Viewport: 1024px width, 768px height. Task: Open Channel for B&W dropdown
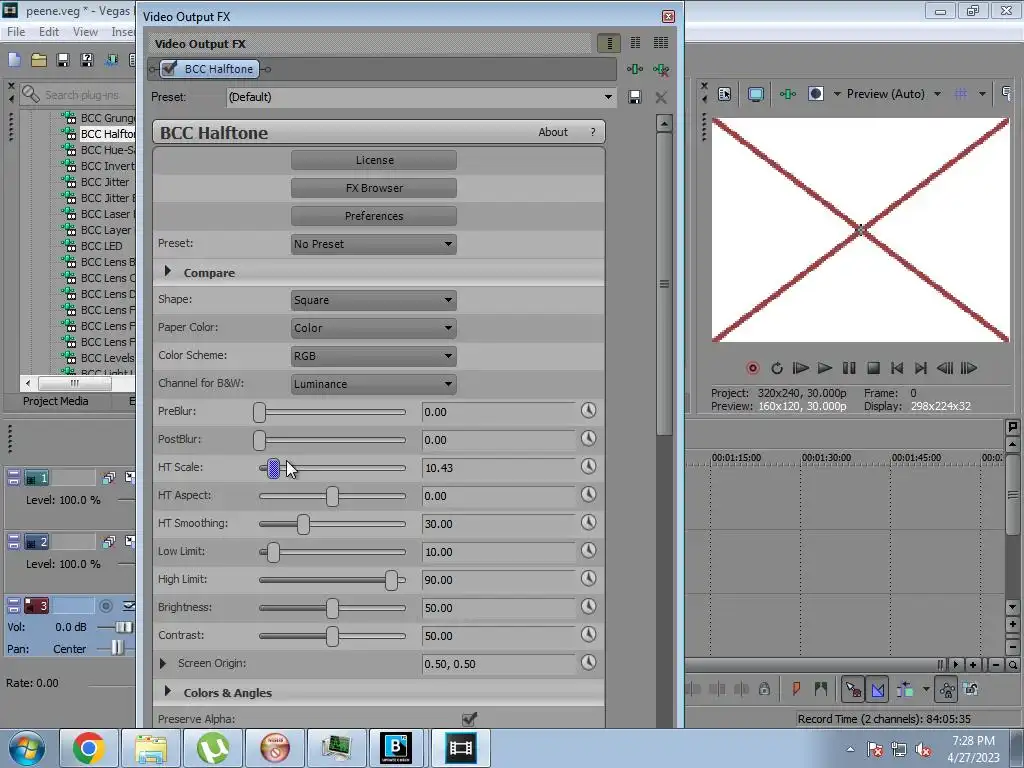(x=374, y=385)
